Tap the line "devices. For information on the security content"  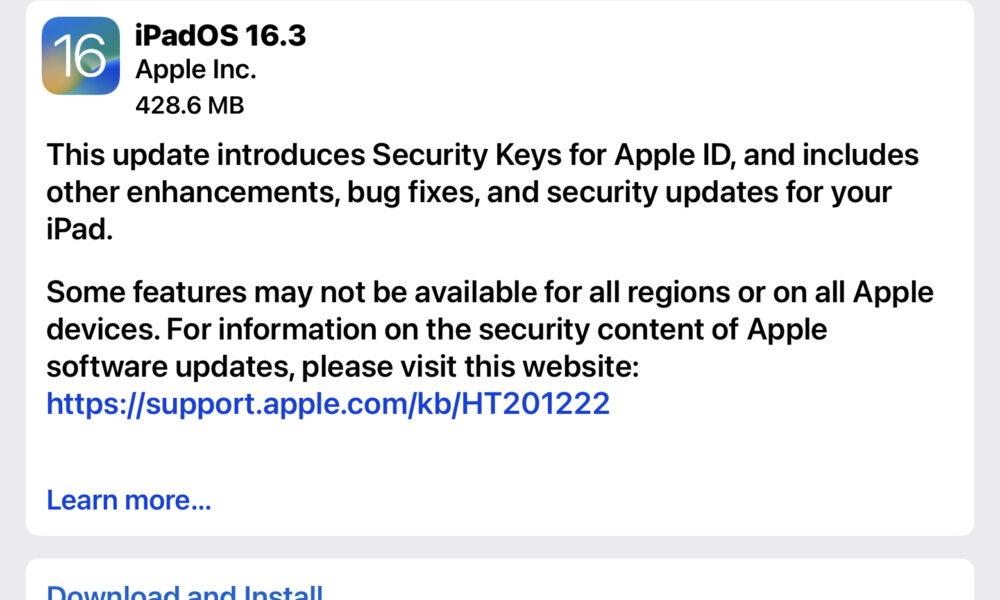(437, 329)
